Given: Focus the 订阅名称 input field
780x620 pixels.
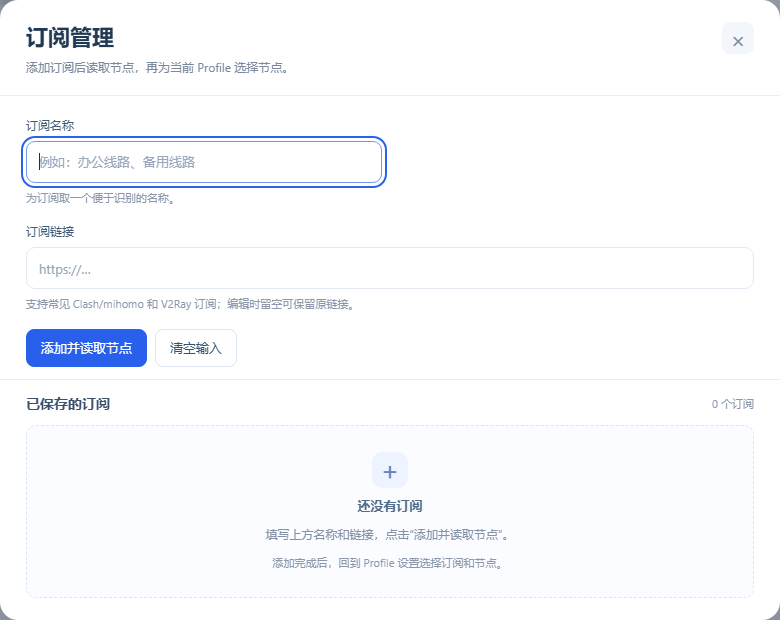Looking at the screenshot, I should [204, 162].
